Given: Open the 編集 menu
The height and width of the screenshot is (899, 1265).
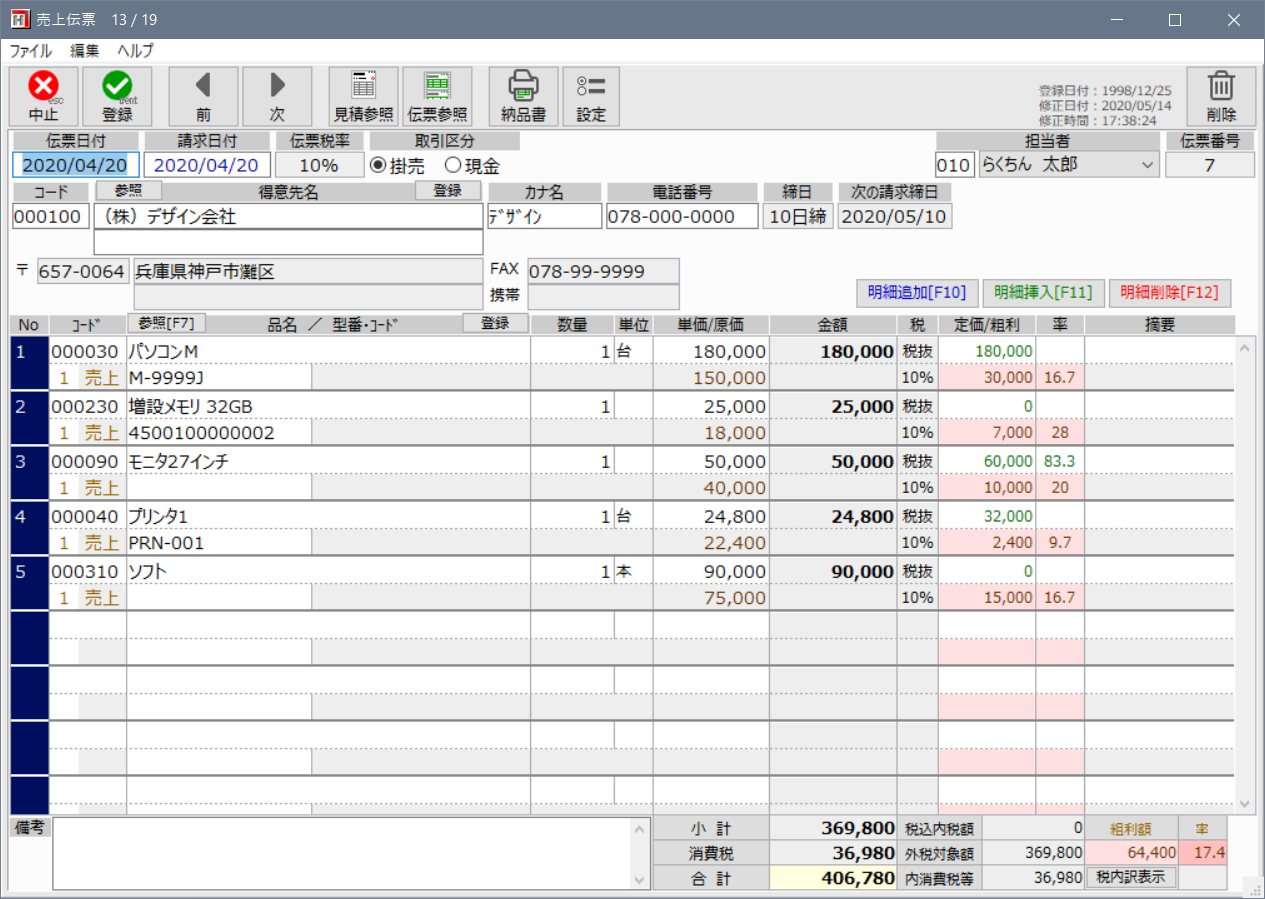Looking at the screenshot, I should pyautogui.click(x=85, y=51).
